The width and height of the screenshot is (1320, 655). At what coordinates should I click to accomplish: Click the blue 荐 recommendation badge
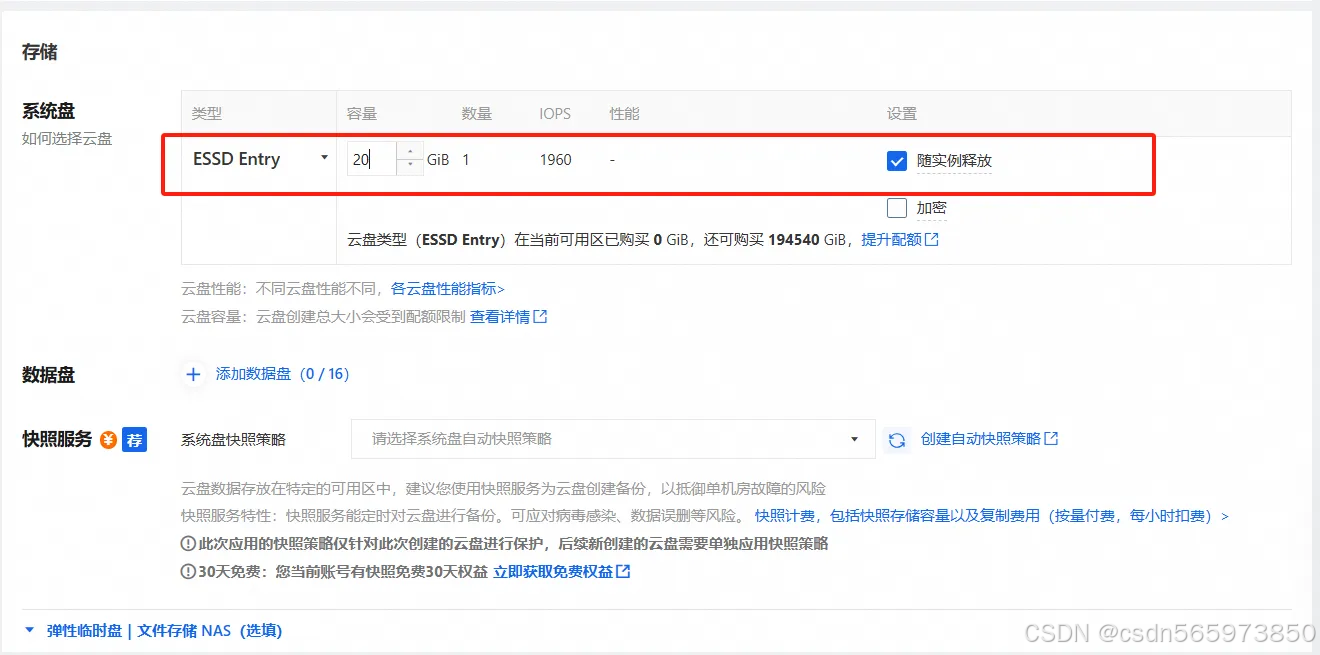pos(134,439)
